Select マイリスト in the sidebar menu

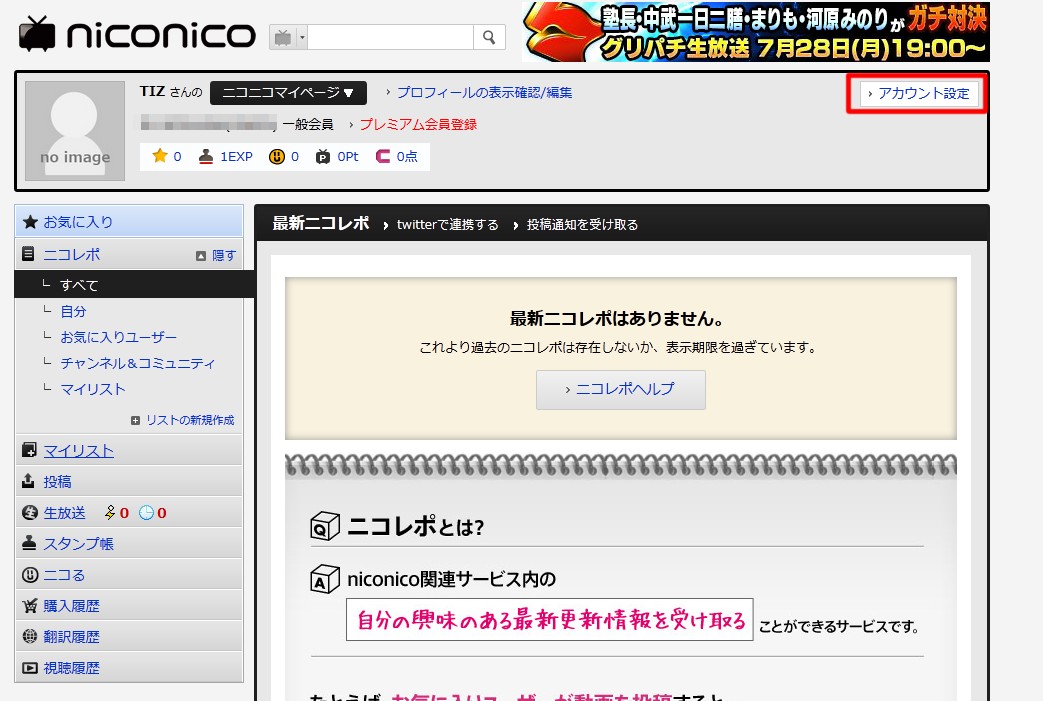78,451
